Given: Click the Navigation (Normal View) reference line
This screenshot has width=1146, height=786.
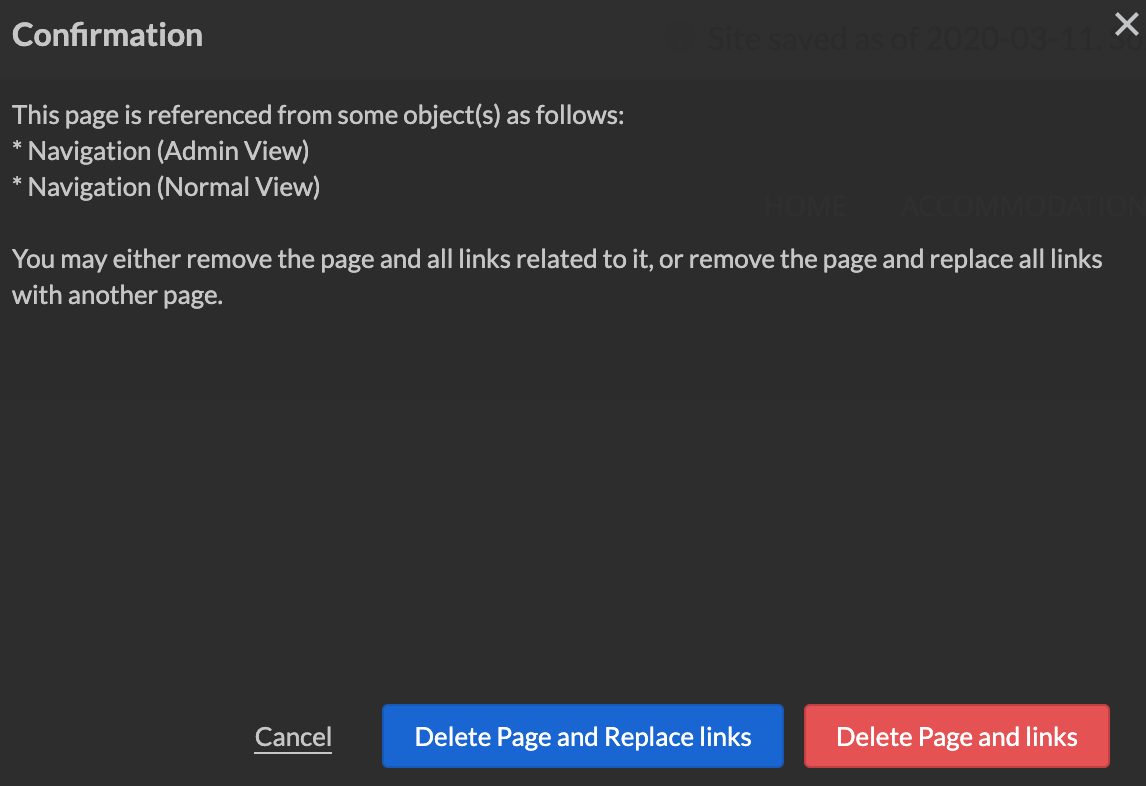Looking at the screenshot, I should 165,187.
